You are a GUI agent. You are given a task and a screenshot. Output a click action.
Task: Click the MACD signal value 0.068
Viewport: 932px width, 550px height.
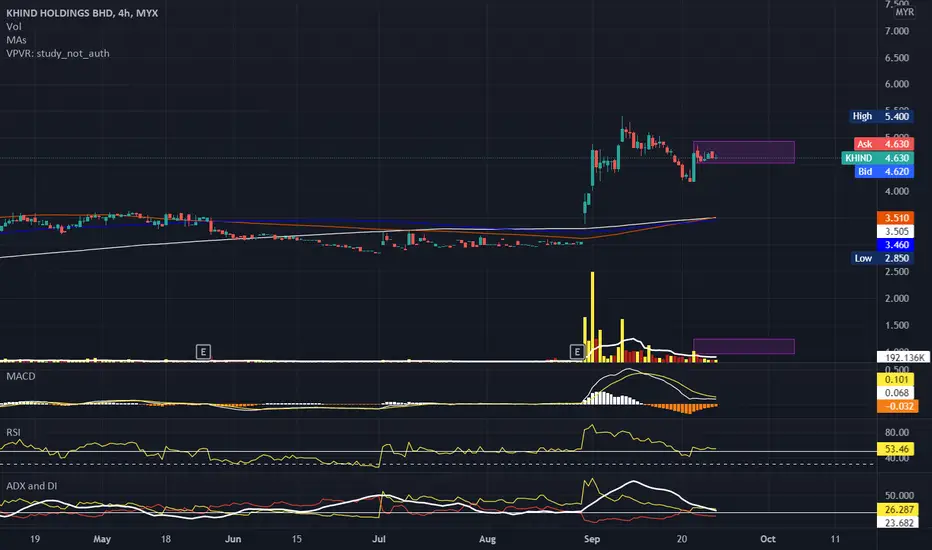(x=896, y=393)
